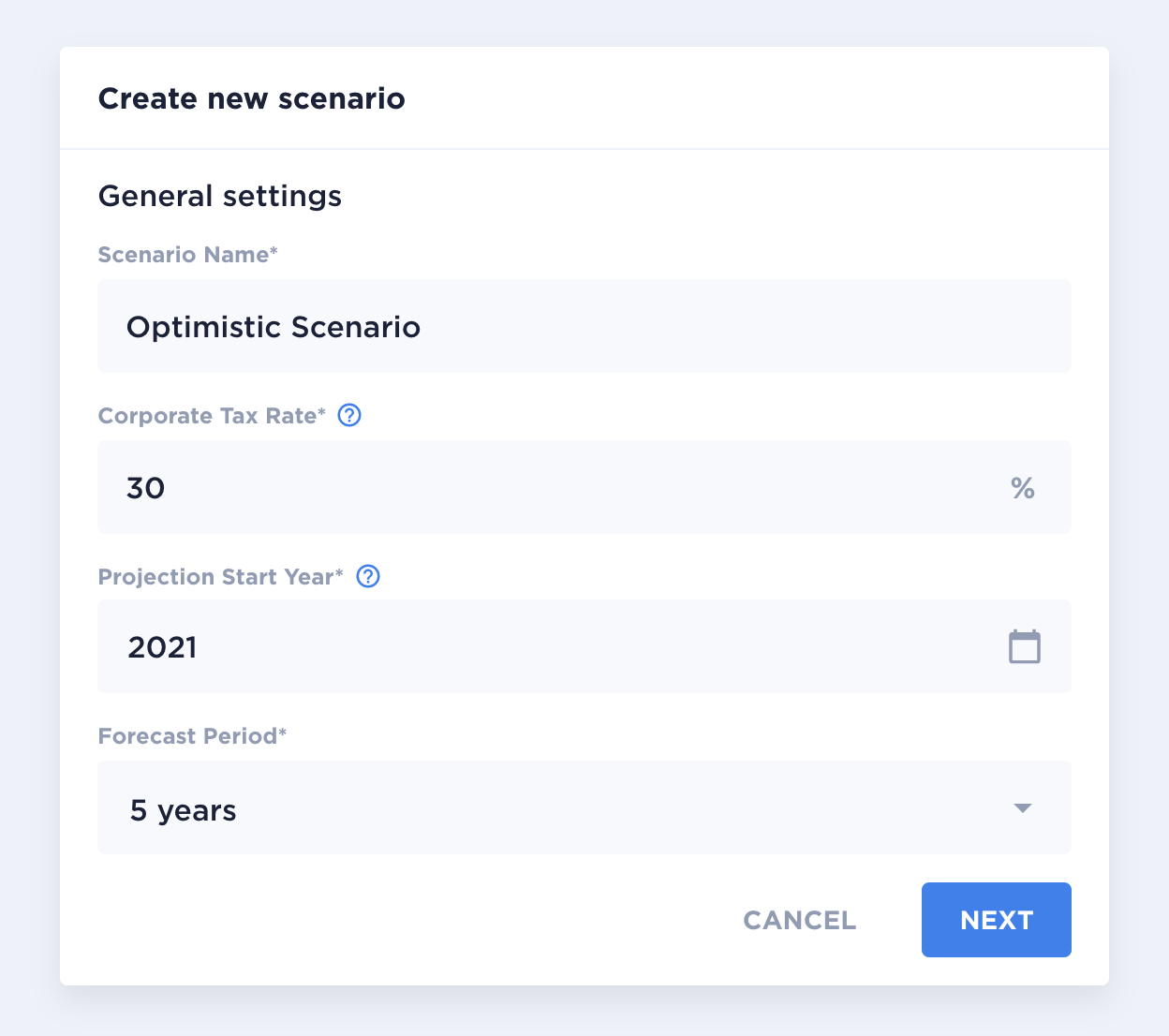Click the Forecast Period label
Screen dimensions: 1169x1036
pos(192,736)
